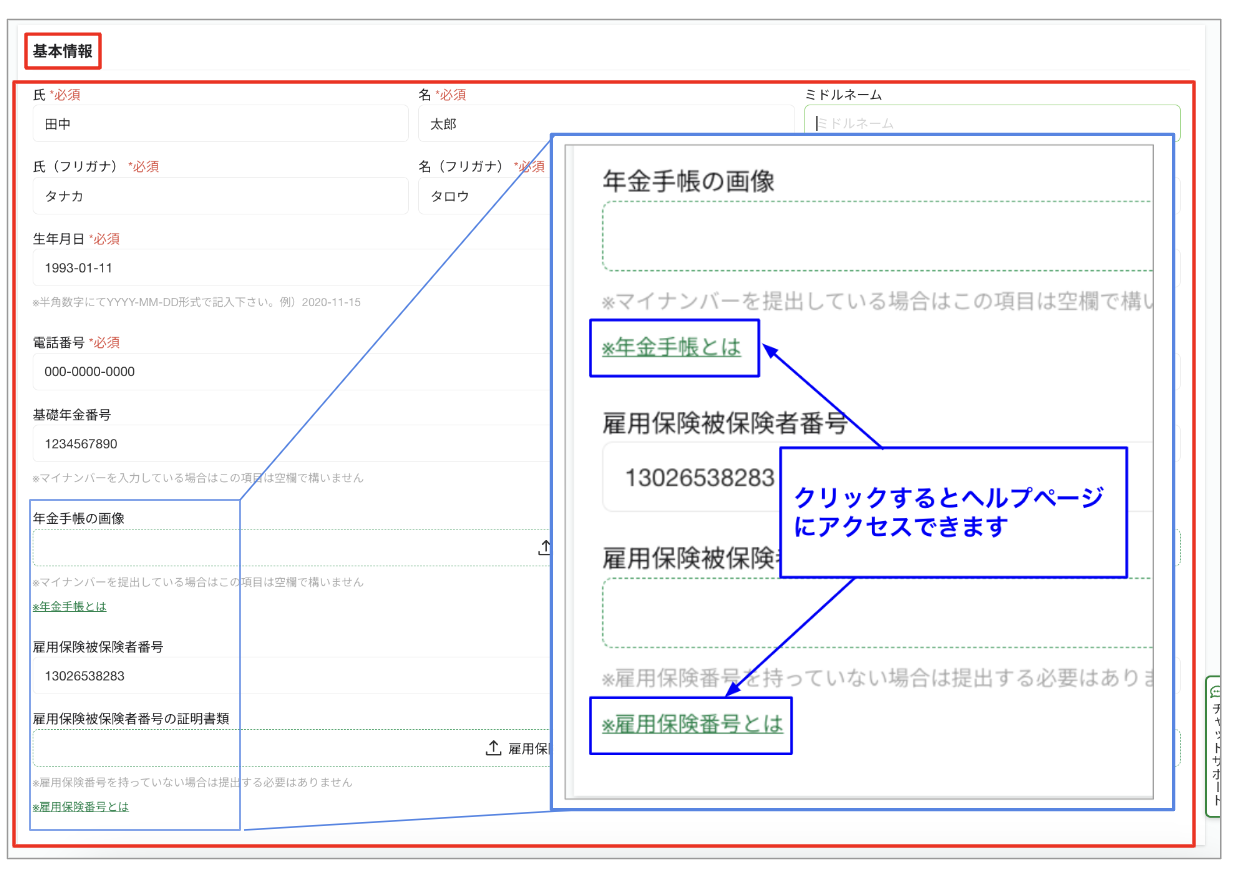Image resolution: width=1238 pixels, height=874 pixels.
Task: Click the upload icon for 雇用保険 証明書類
Action: point(493,748)
